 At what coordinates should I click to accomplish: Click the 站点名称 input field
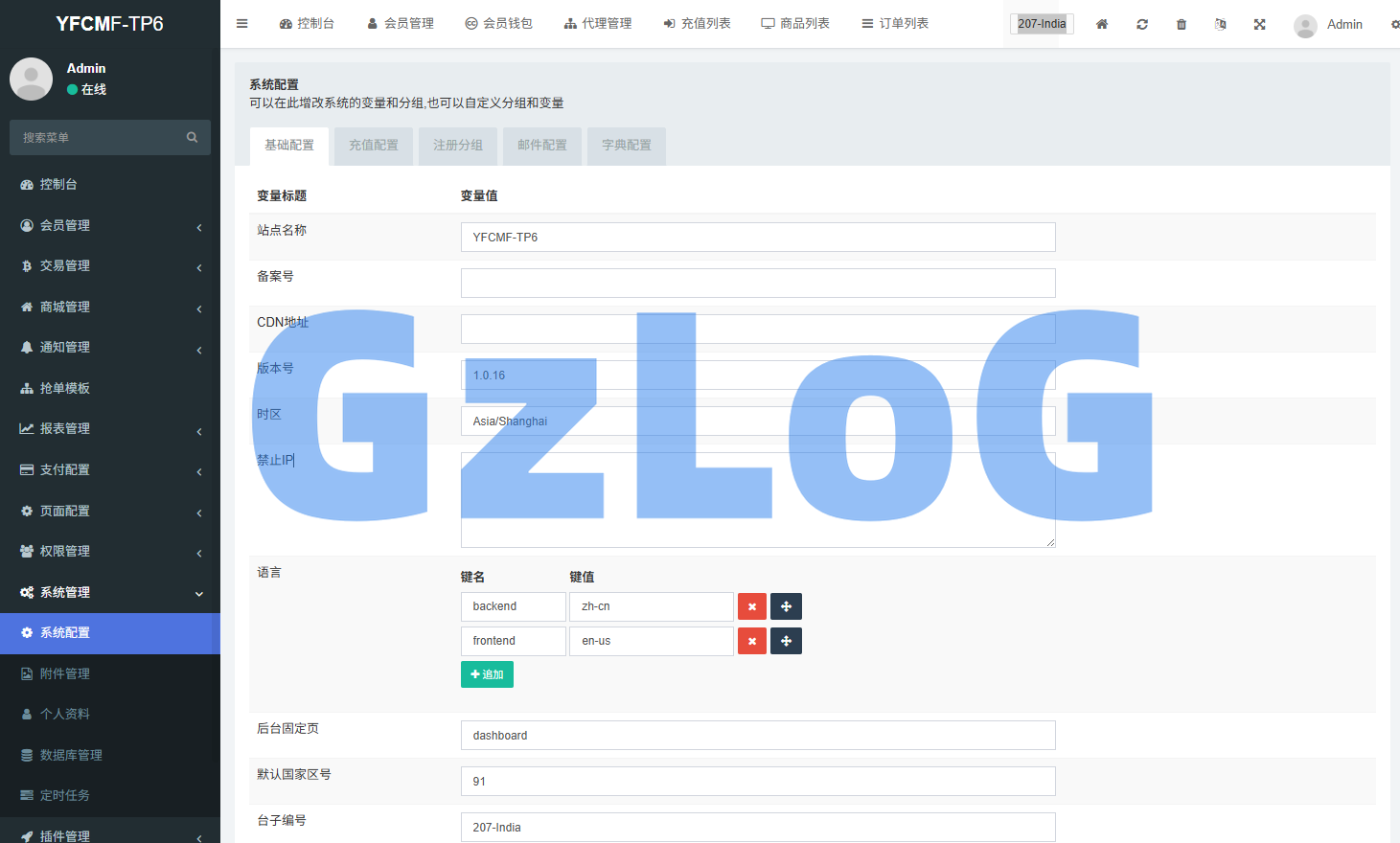pos(757,238)
